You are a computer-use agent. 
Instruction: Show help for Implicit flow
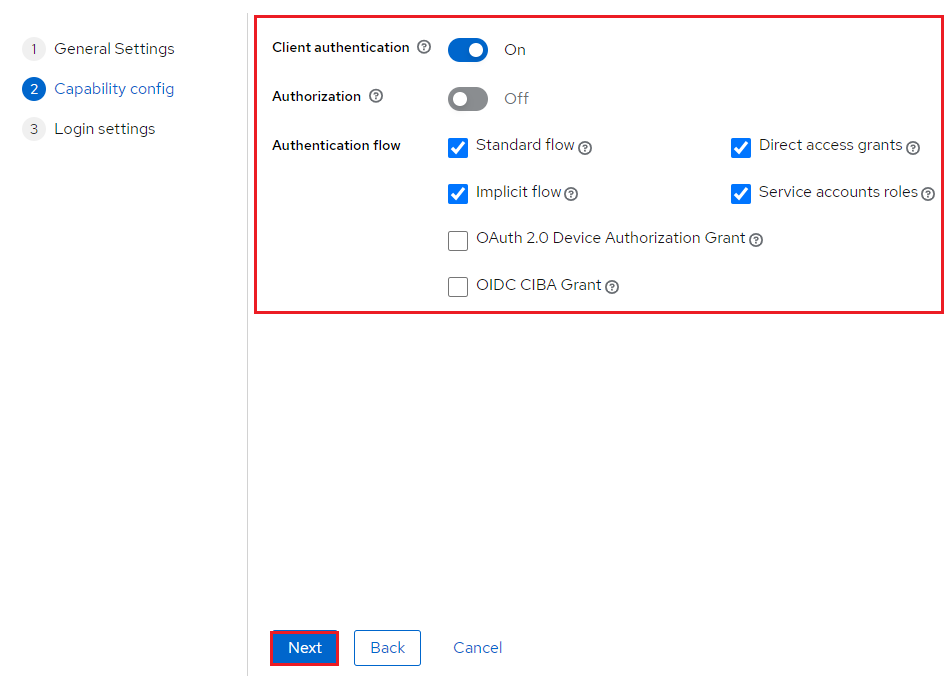click(x=571, y=194)
